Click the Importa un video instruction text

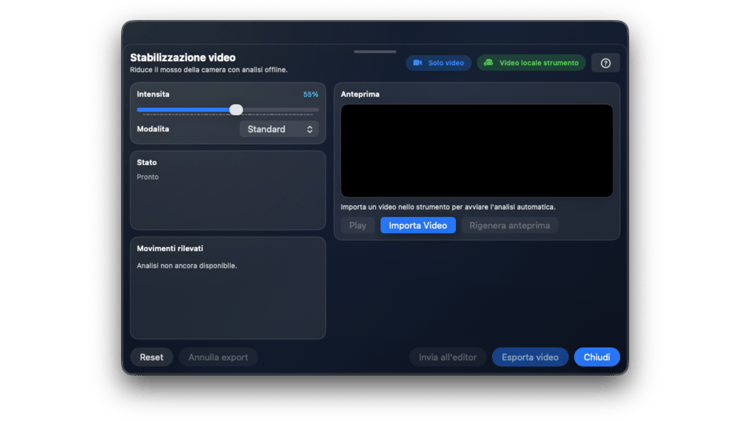[448, 207]
